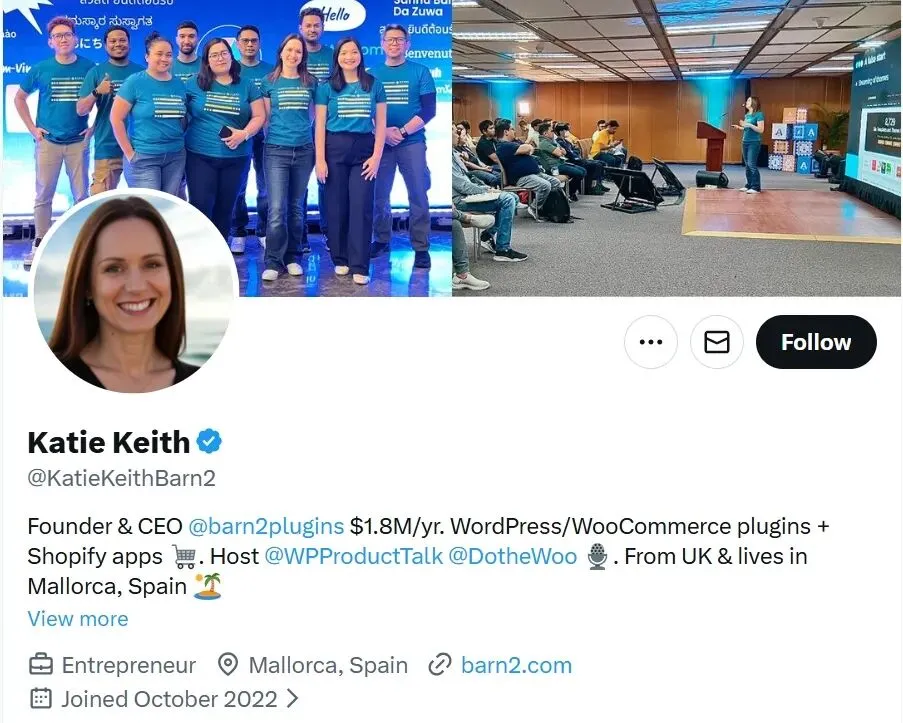This screenshot has width=903, height=723.
Task: Expand bio with View more
Action: [x=78, y=619]
